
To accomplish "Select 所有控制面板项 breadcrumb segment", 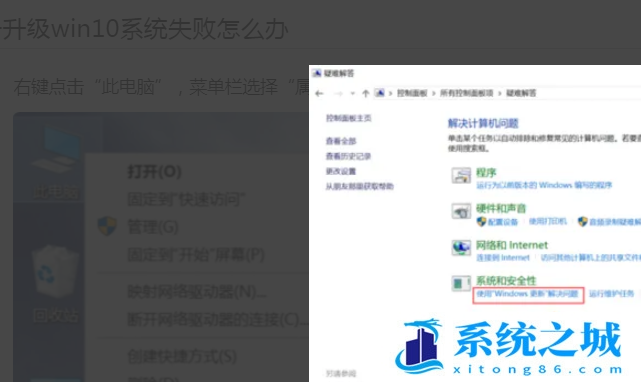I will point(466,93).
